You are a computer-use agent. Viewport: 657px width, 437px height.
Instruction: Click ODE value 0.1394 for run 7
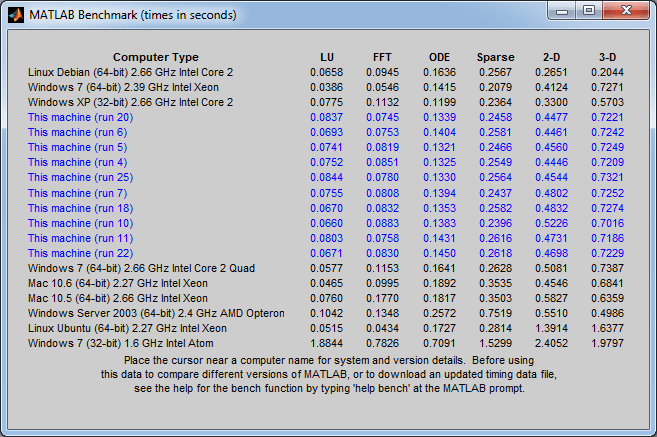(439, 193)
